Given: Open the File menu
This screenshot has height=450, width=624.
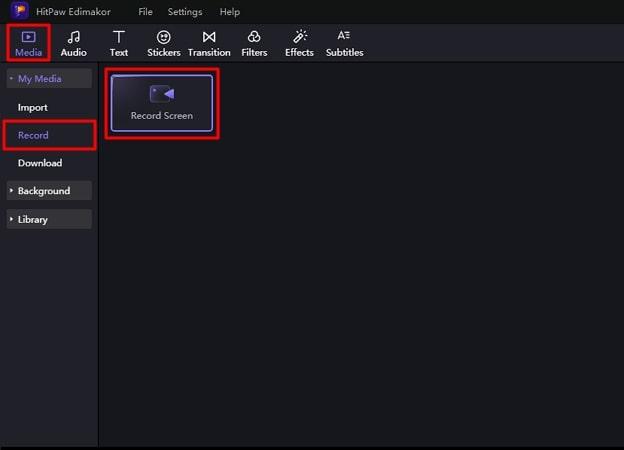Looking at the screenshot, I should (x=145, y=12).
